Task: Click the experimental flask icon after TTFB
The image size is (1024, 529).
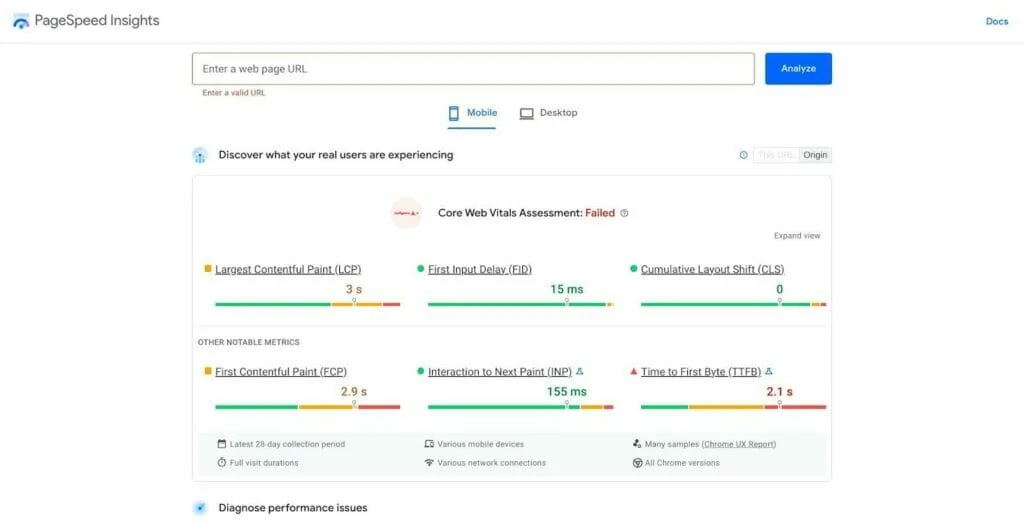Action: (x=769, y=371)
